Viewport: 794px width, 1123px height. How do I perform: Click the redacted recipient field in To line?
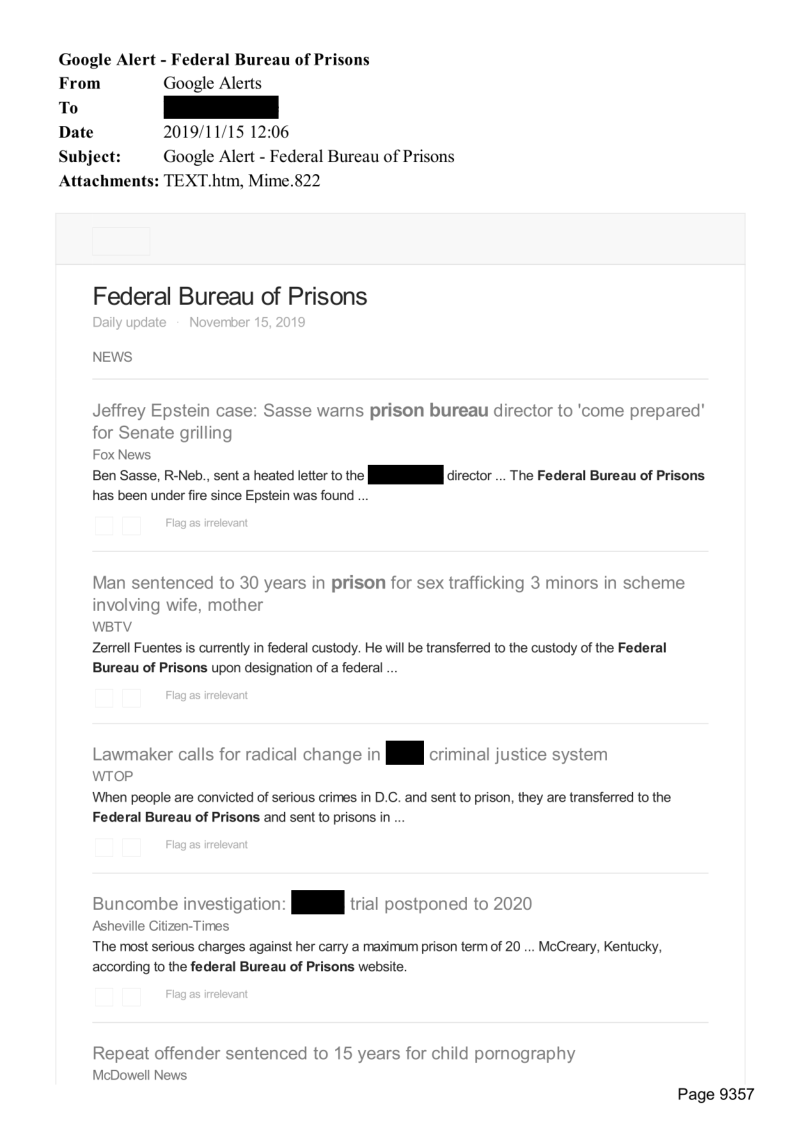pyautogui.click(x=219, y=108)
